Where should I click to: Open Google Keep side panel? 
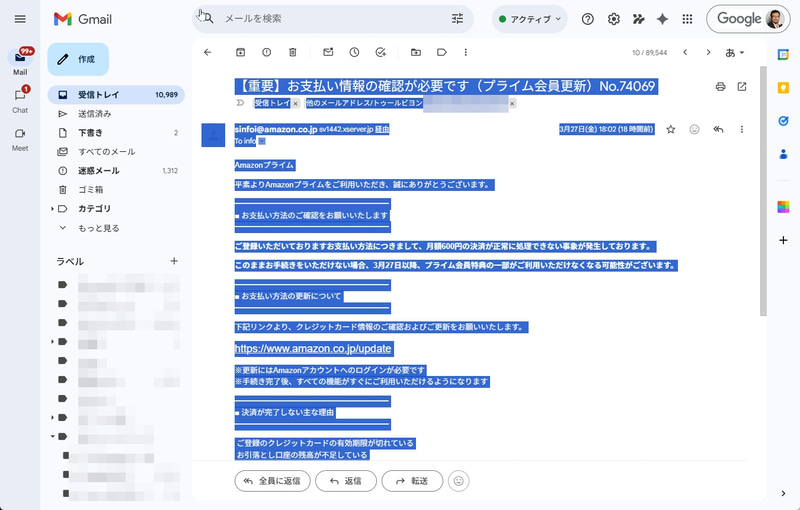tap(783, 88)
